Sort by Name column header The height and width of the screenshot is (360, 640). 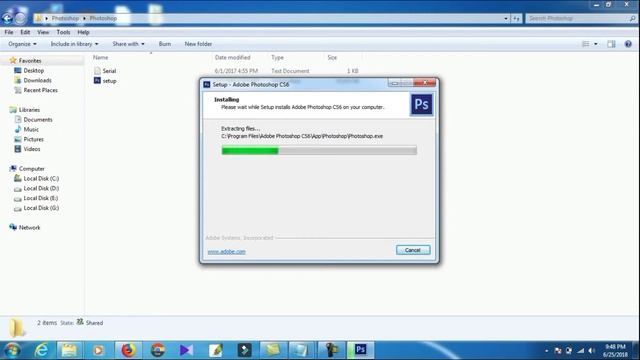coord(100,58)
